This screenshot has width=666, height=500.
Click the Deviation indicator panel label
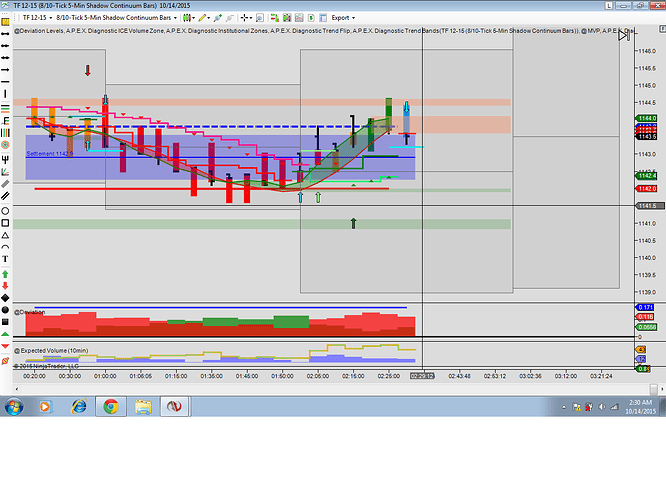coord(30,312)
